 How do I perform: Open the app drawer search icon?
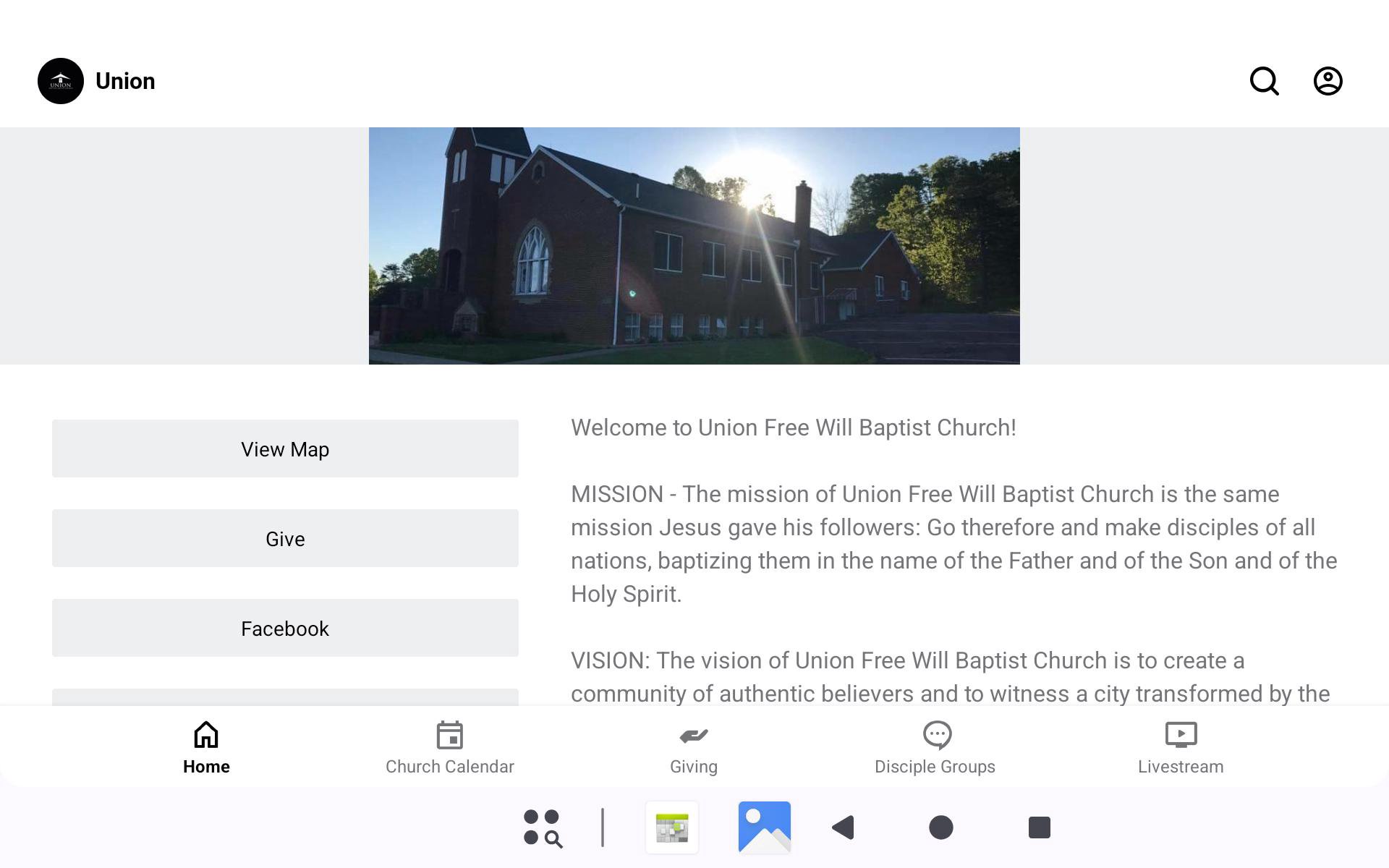coord(543,827)
